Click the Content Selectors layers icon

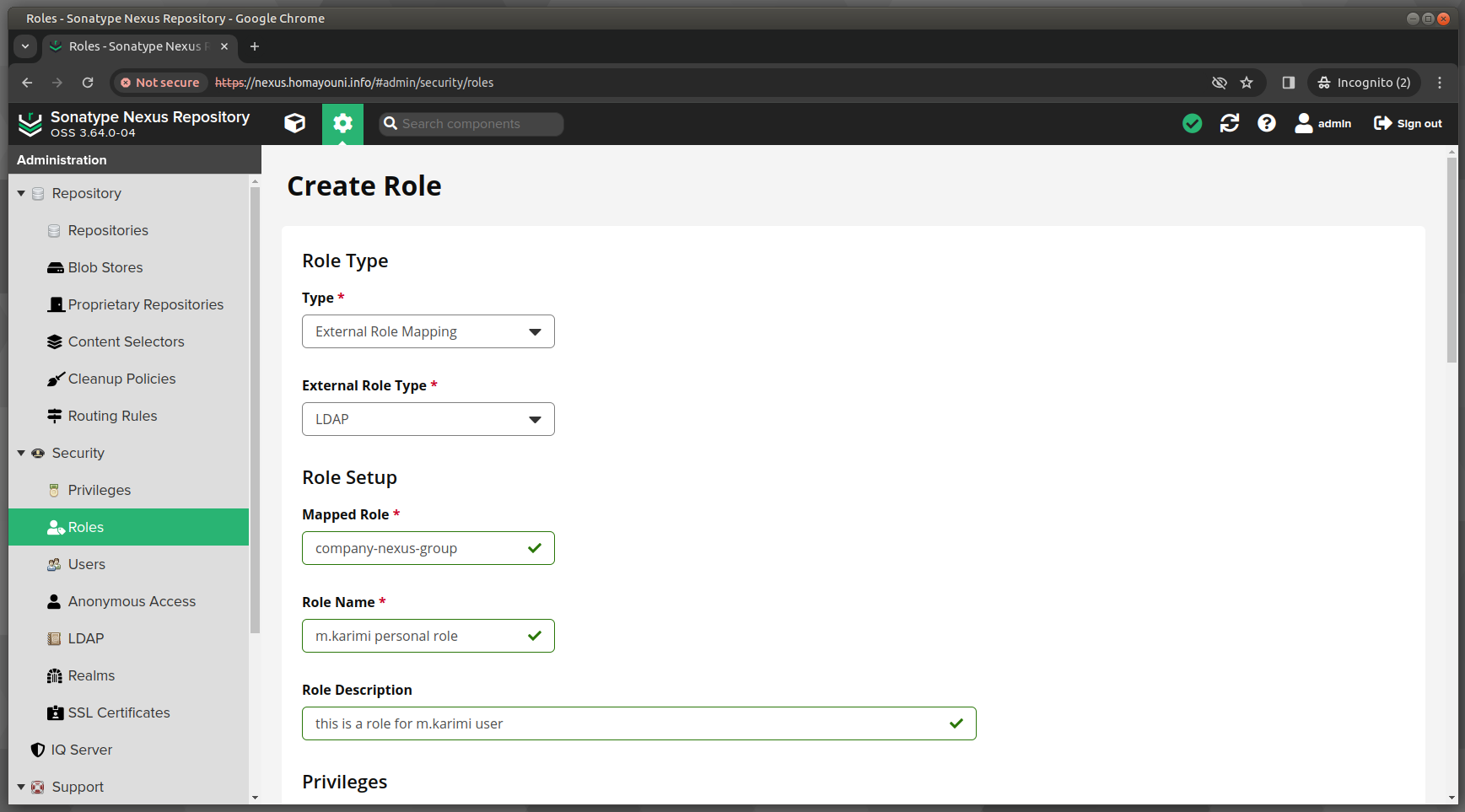point(55,342)
